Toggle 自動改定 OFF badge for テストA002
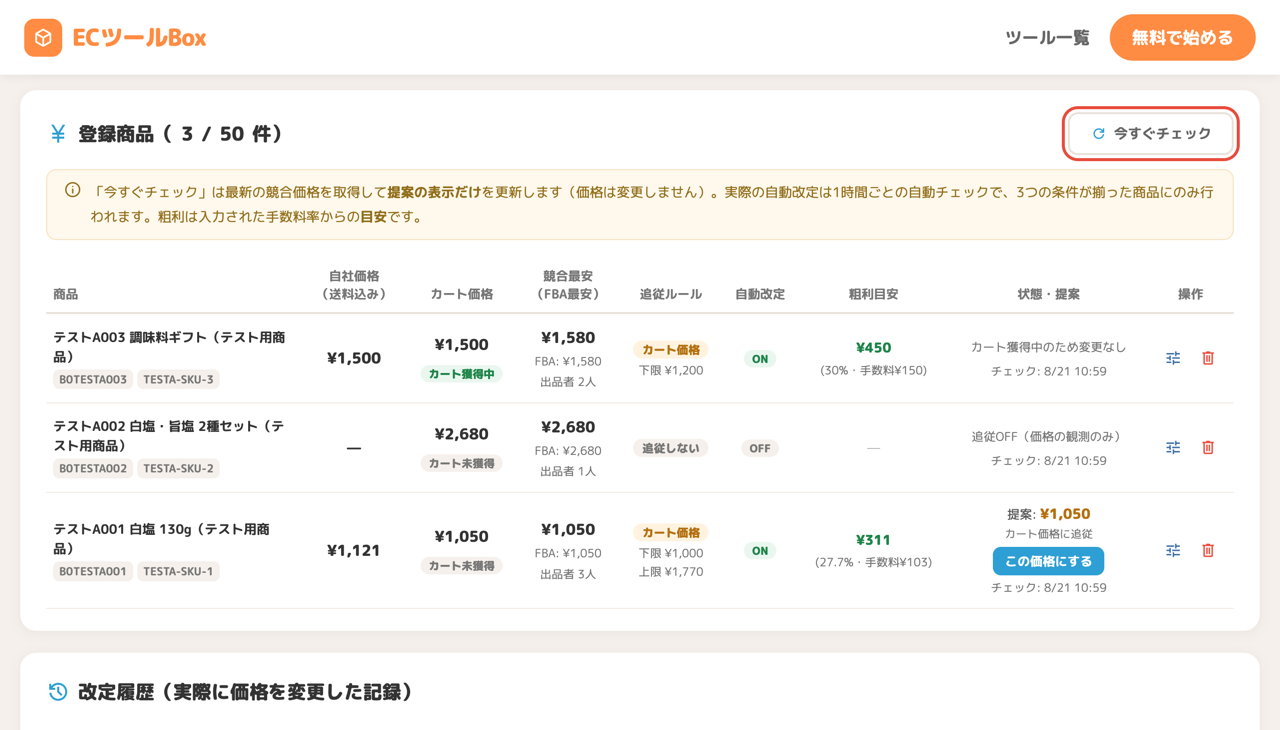The height and width of the screenshot is (730, 1280). point(760,448)
